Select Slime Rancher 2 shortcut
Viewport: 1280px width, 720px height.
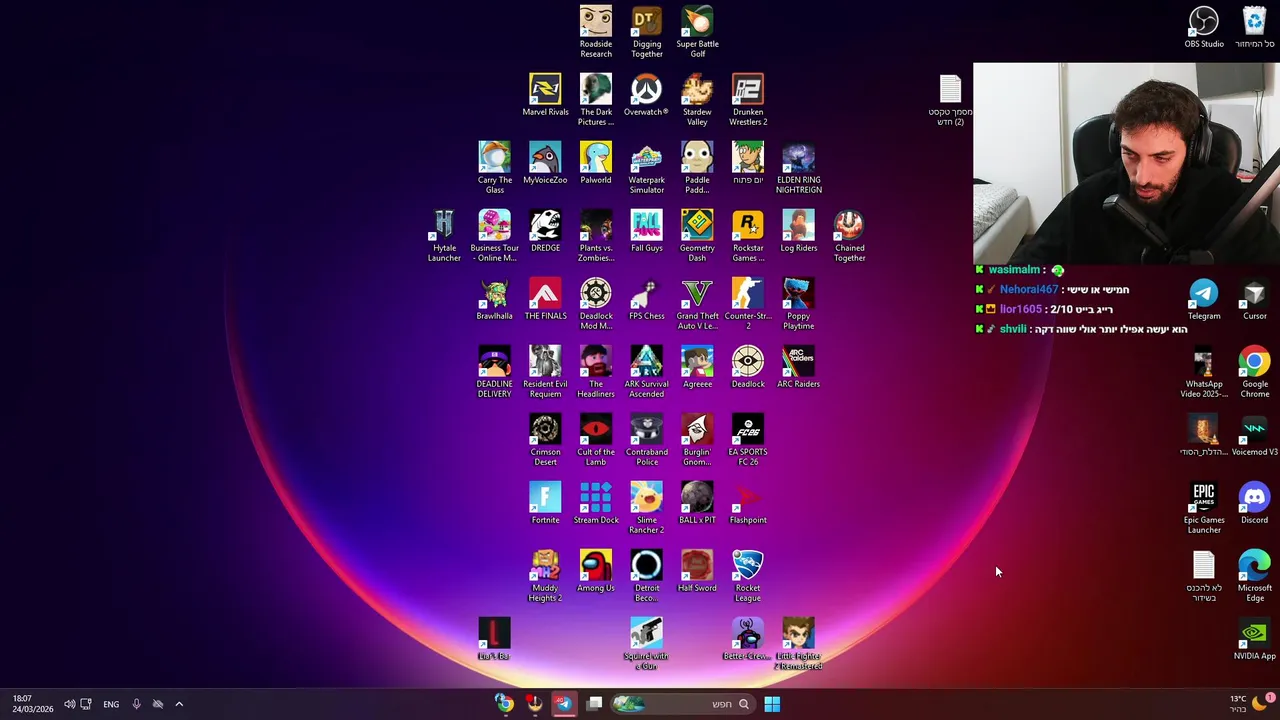647,508
